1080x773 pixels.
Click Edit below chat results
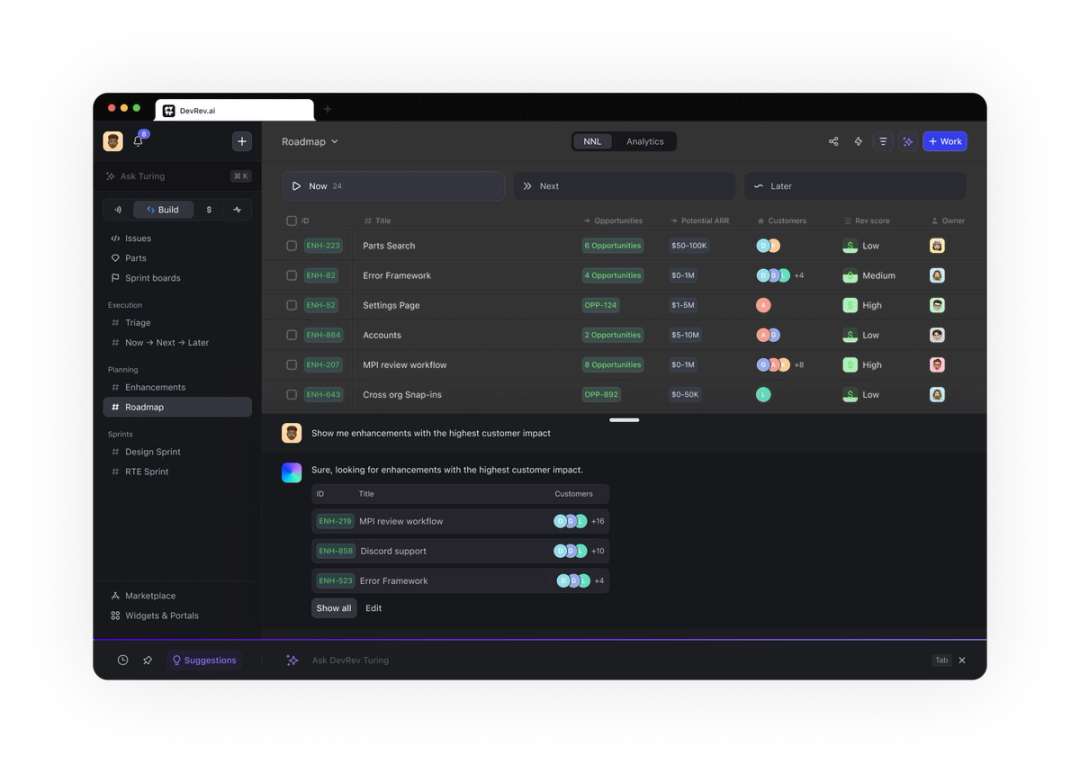coord(373,608)
